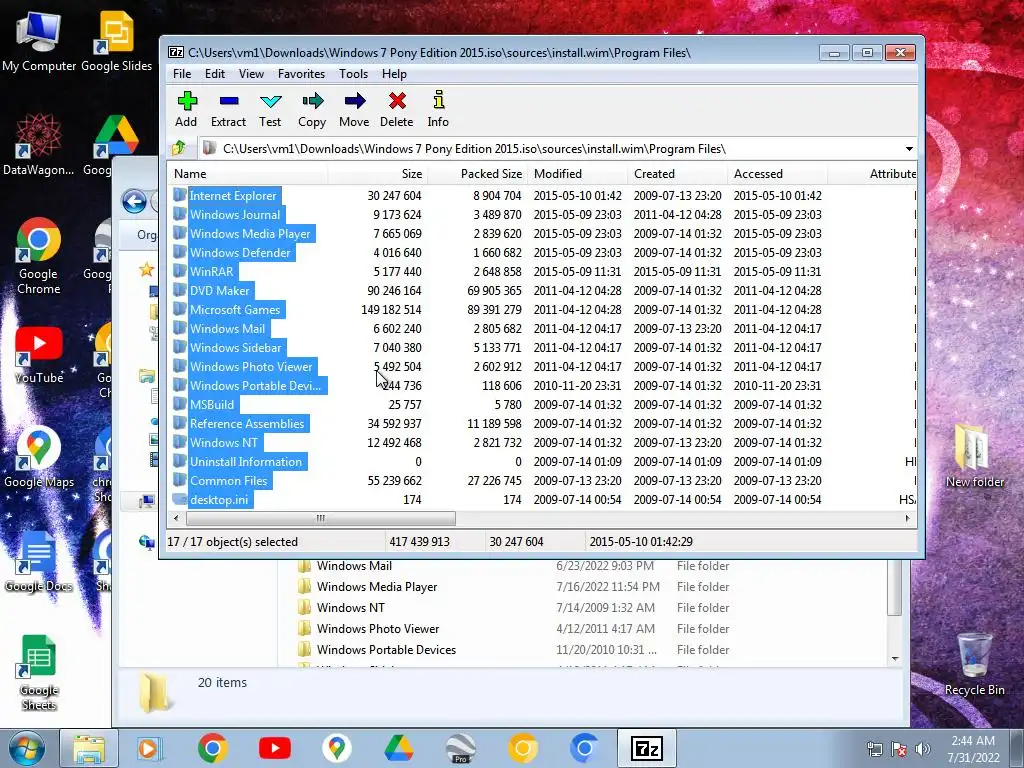Open the Google Docs desktop shortcut
The image size is (1024, 768).
(x=39, y=562)
